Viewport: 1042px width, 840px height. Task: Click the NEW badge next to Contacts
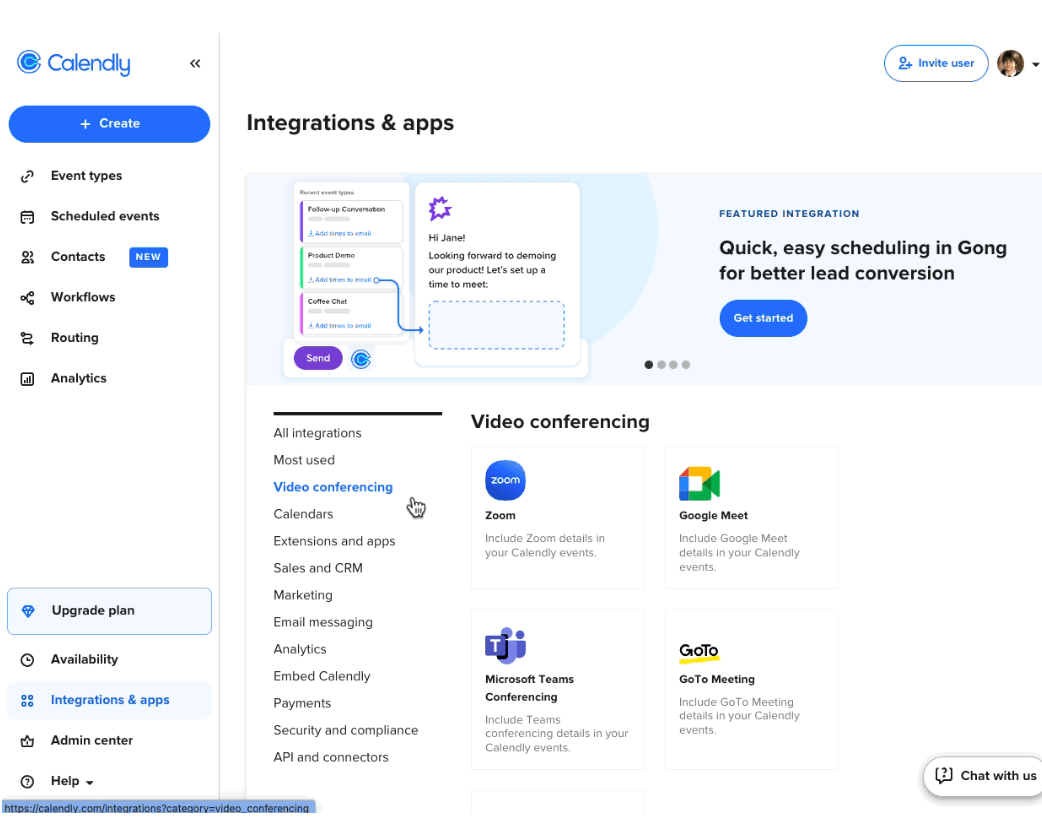[x=148, y=257]
